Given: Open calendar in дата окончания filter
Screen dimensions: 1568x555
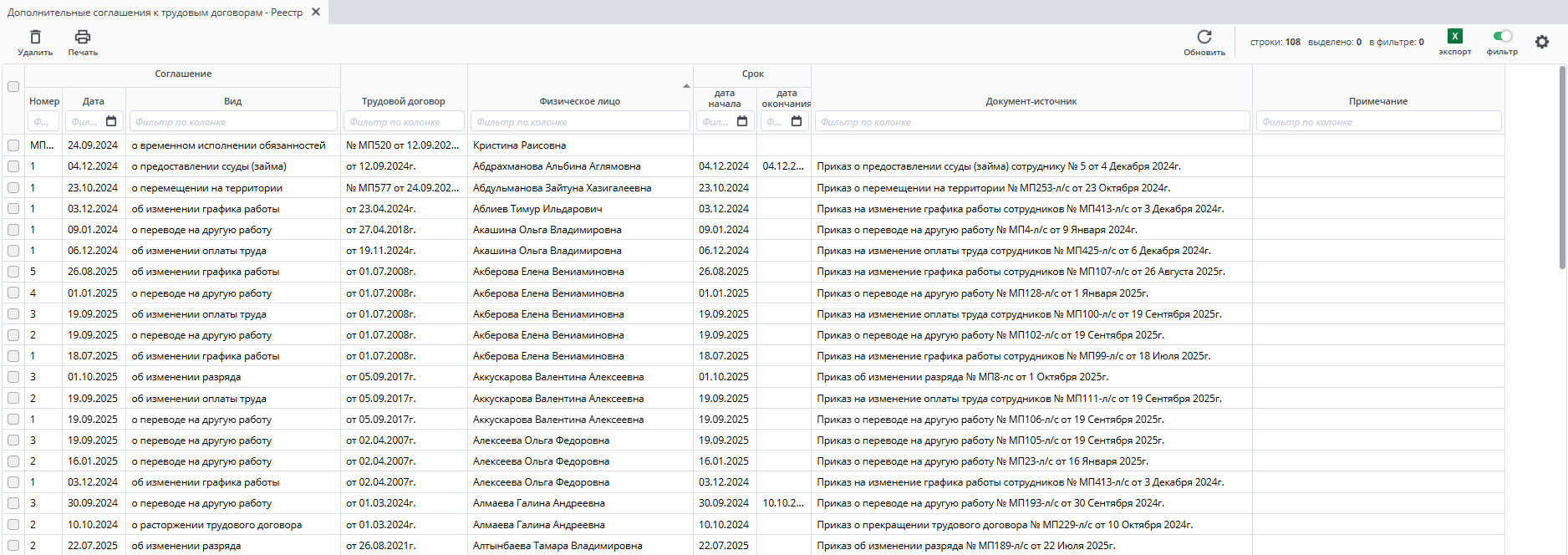Looking at the screenshot, I should [797, 121].
